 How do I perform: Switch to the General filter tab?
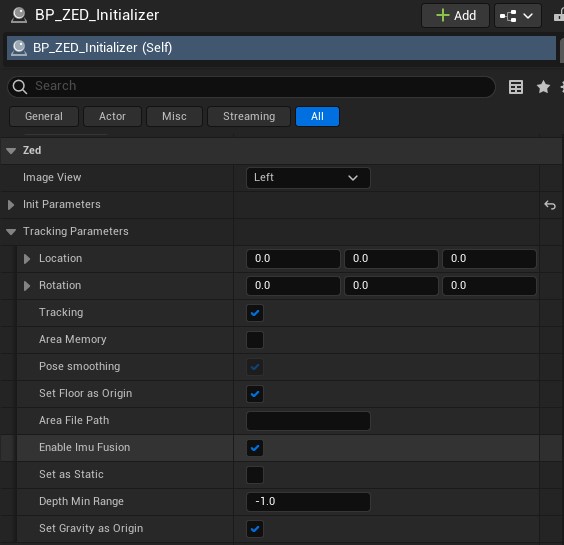tap(44, 116)
